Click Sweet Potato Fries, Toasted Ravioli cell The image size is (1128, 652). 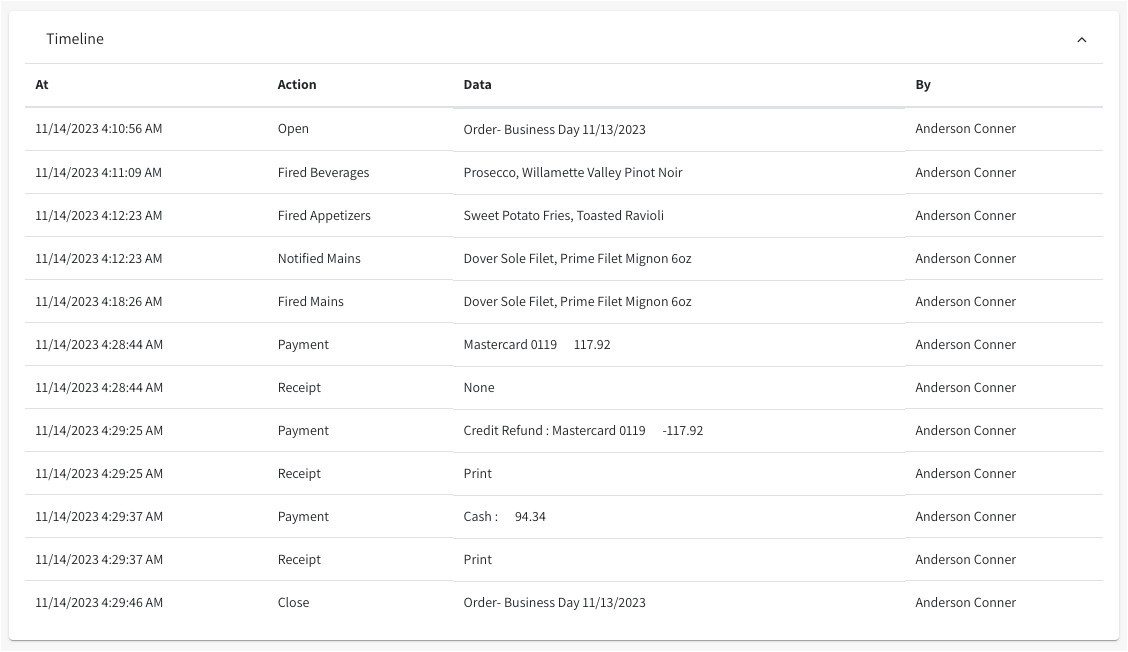(x=563, y=216)
